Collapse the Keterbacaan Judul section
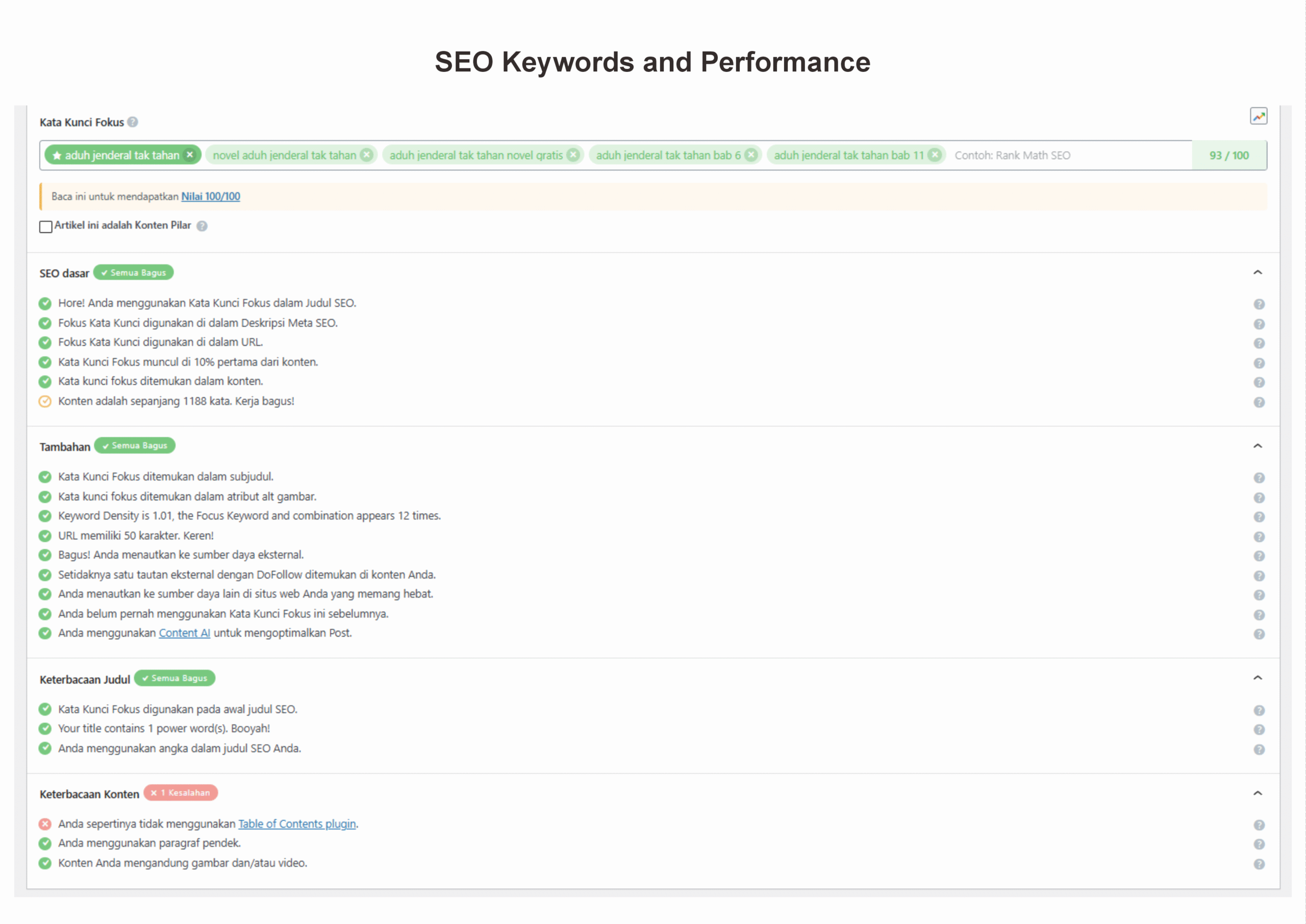 coord(1257,678)
